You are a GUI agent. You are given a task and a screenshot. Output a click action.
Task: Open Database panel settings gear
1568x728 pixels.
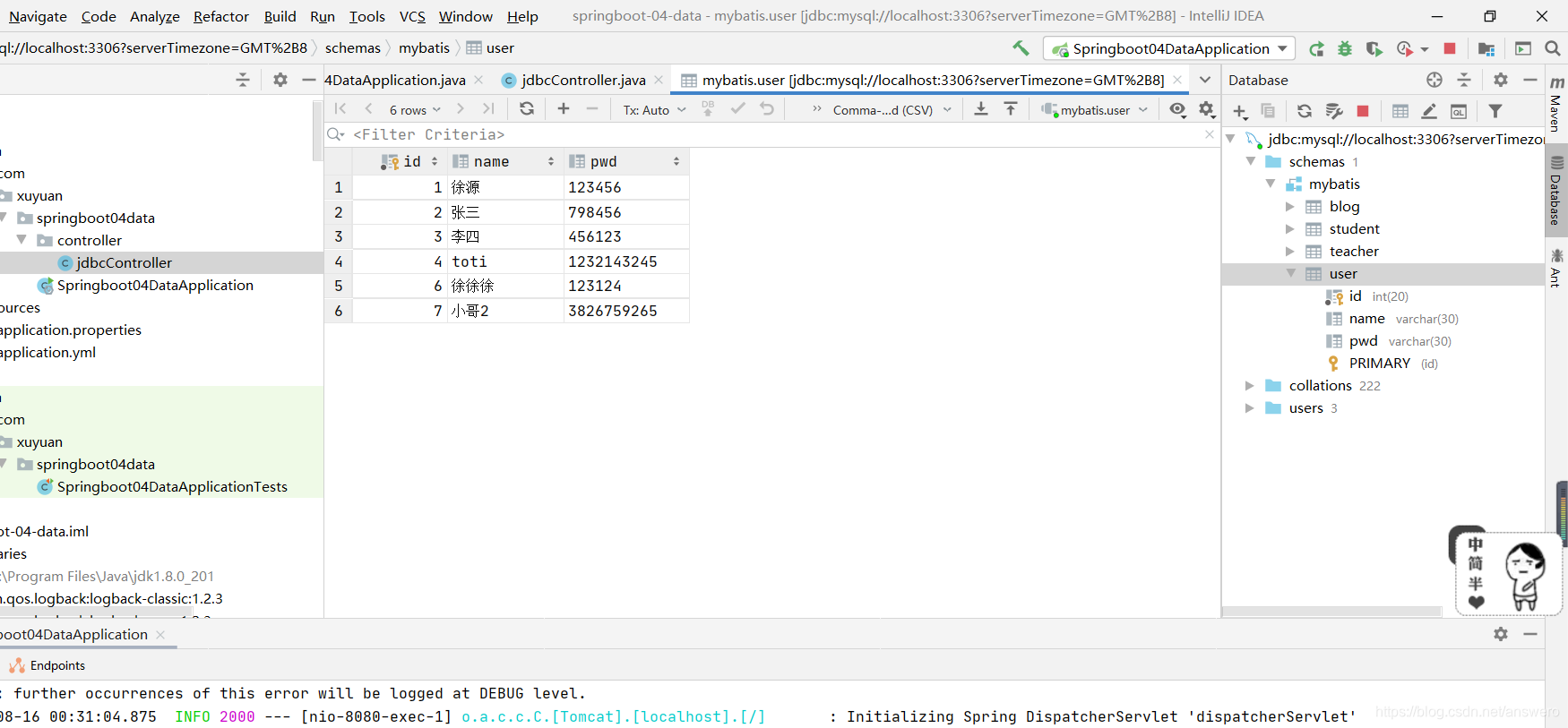1501,80
